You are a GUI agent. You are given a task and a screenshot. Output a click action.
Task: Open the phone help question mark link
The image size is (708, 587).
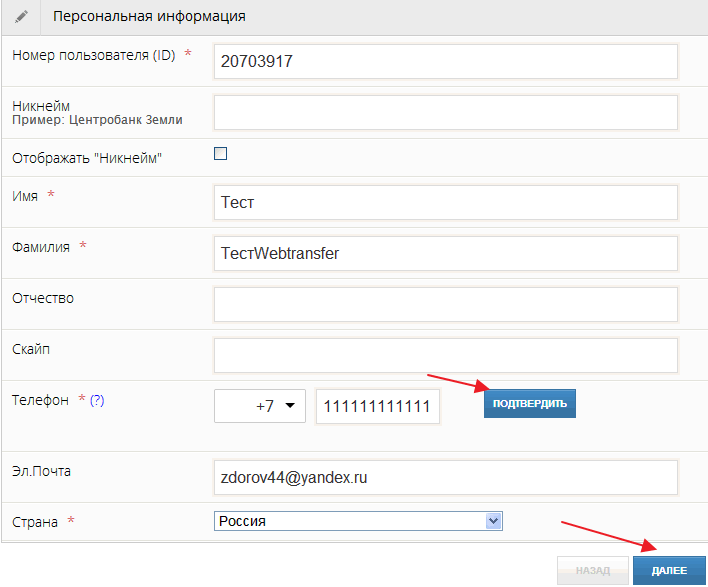click(x=97, y=400)
